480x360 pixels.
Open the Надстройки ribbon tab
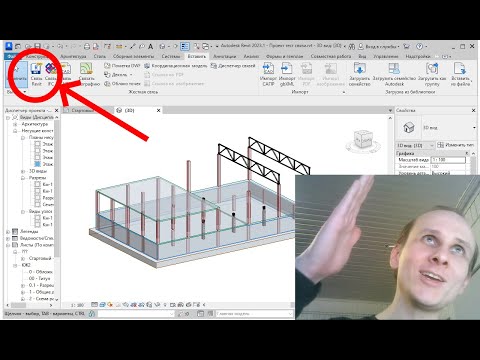click(418, 56)
